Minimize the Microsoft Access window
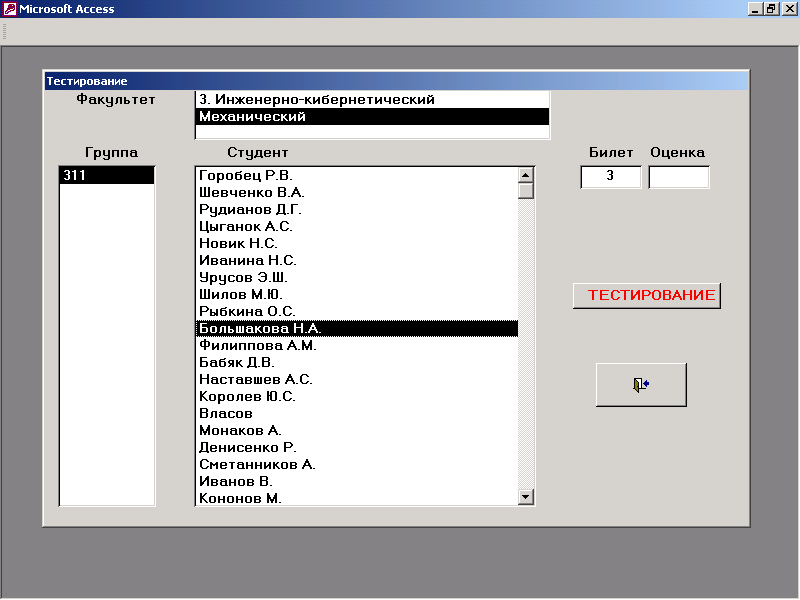This screenshot has height=600, width=800. coord(755,9)
